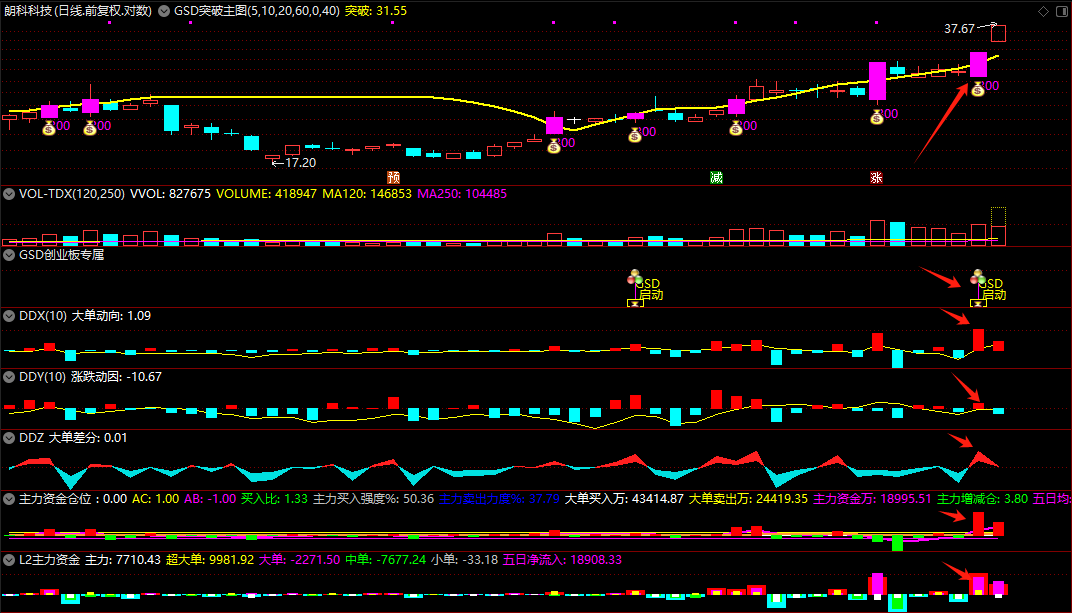Open the VOL-TDX indicator dropdown arrow
This screenshot has height=613, width=1072.
(9, 194)
